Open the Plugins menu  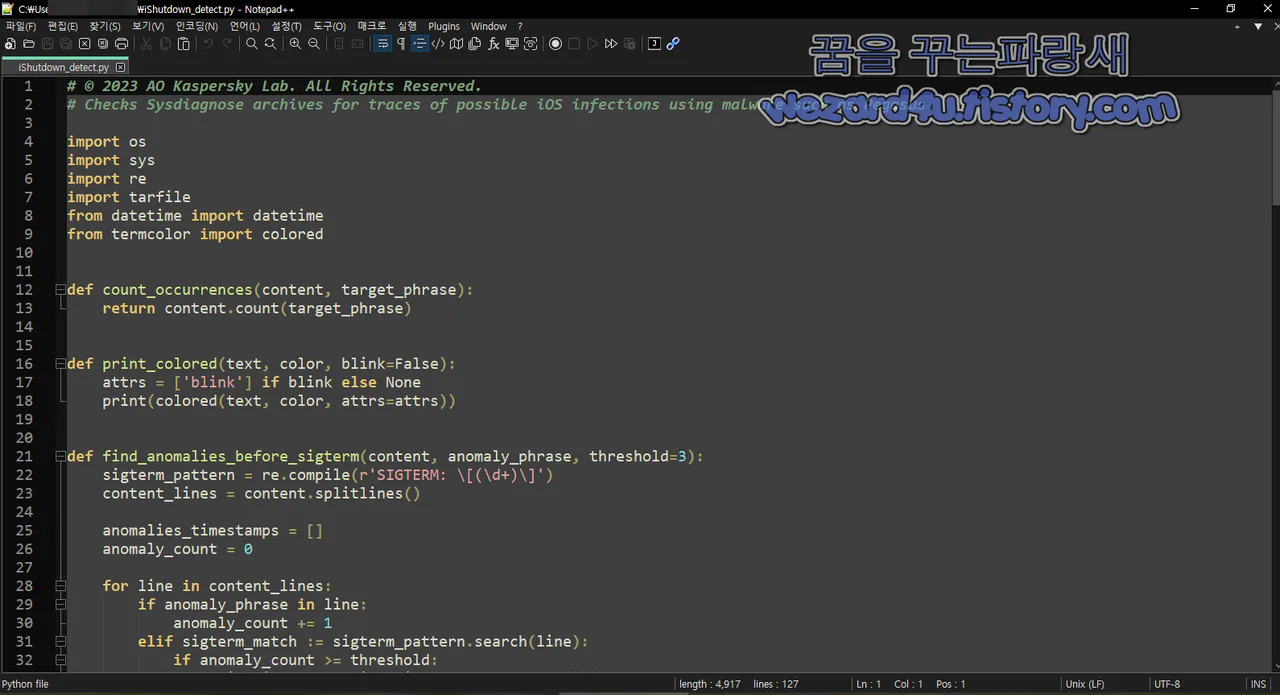tap(444, 26)
